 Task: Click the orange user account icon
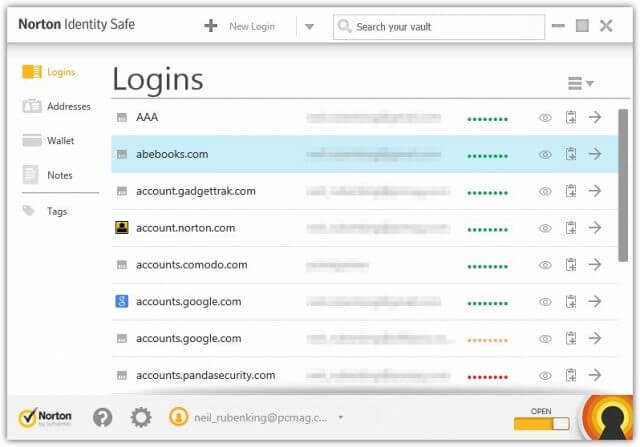178,417
